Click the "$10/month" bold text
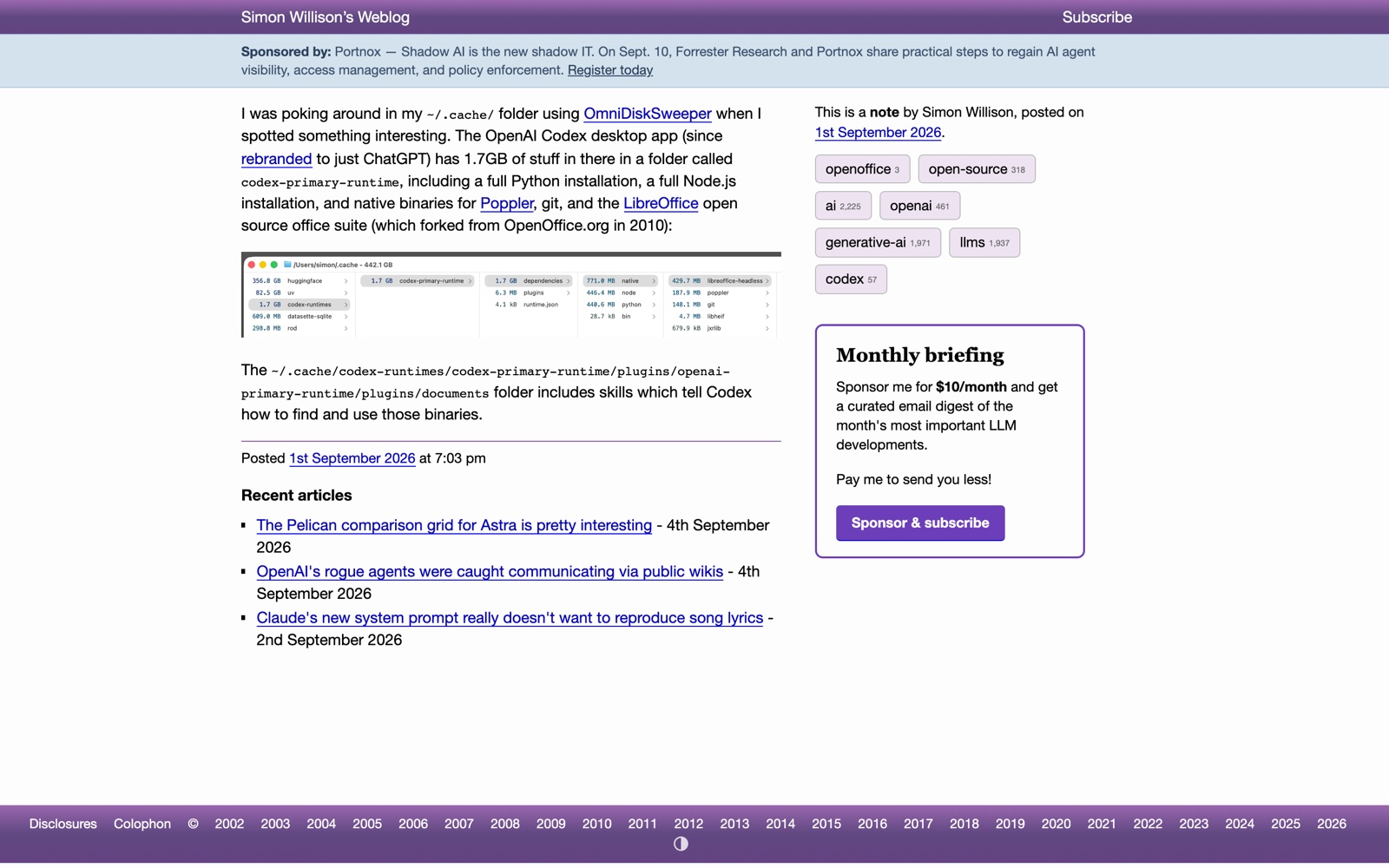Screen dimensions: 1389x868 (x=971, y=387)
